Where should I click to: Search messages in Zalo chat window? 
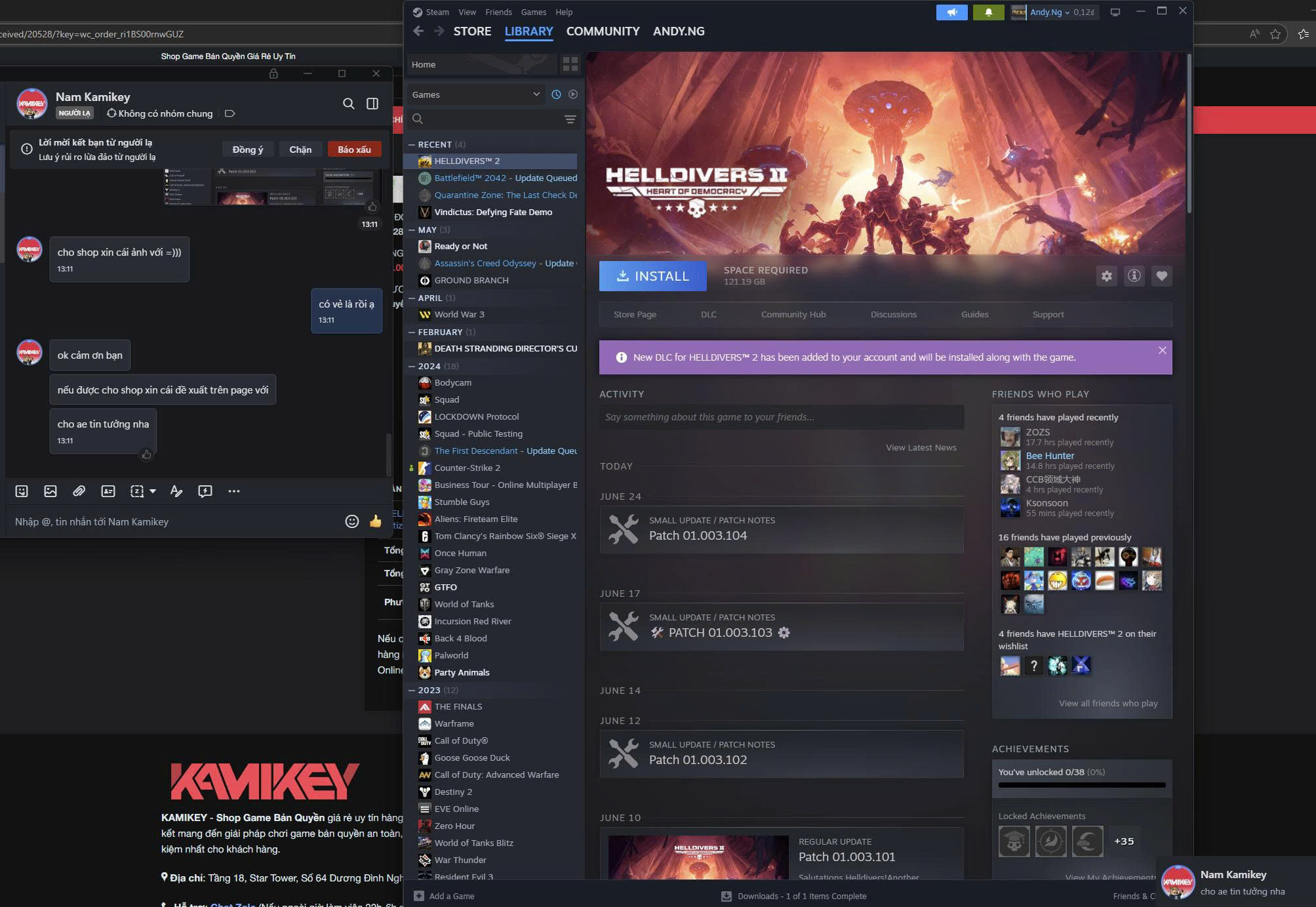(349, 104)
